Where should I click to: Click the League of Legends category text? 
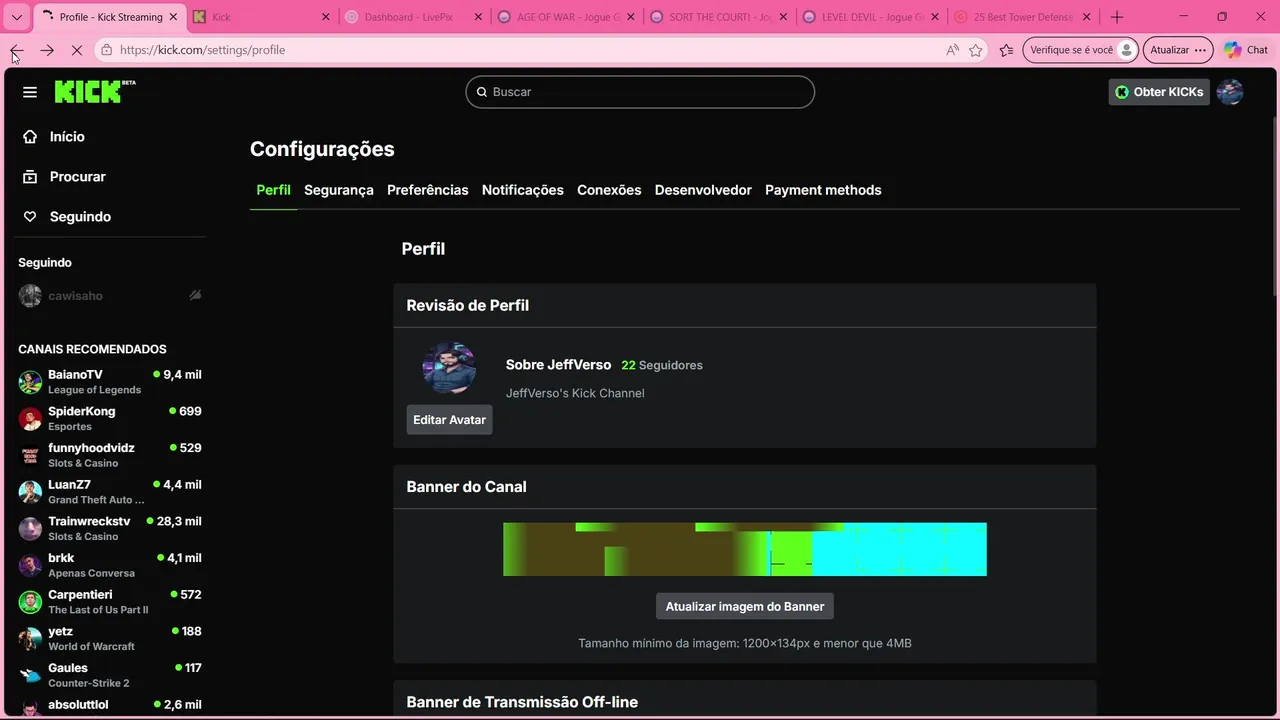point(95,390)
